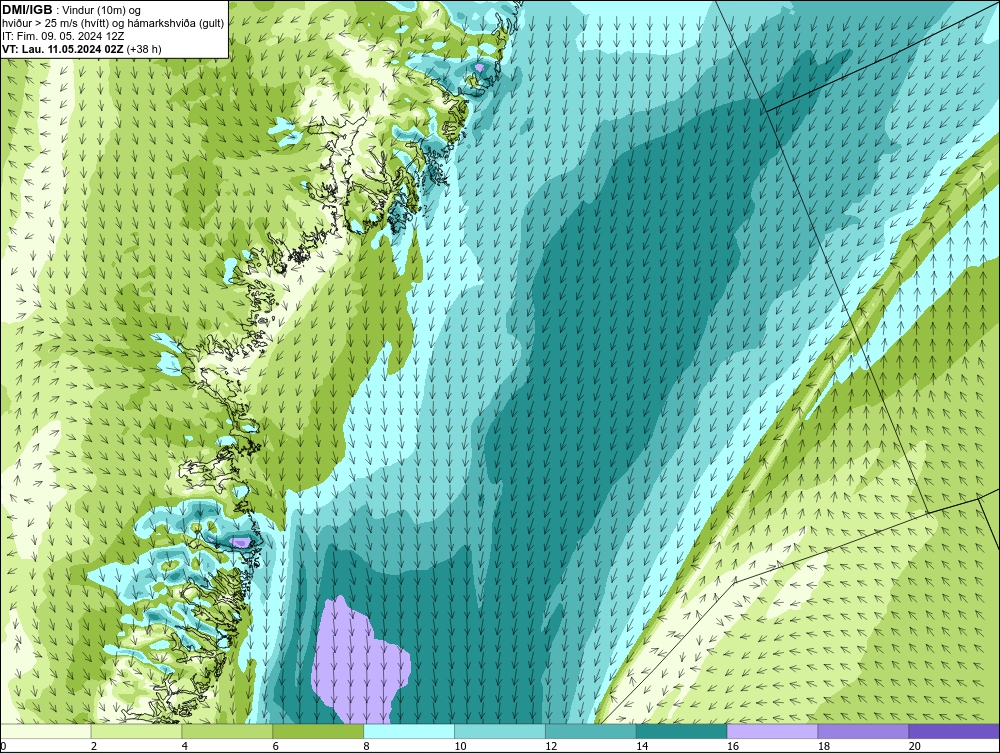Image resolution: width=1000 pixels, height=753 pixels.
Task: Click the legend label '12'
Action: pos(551,746)
